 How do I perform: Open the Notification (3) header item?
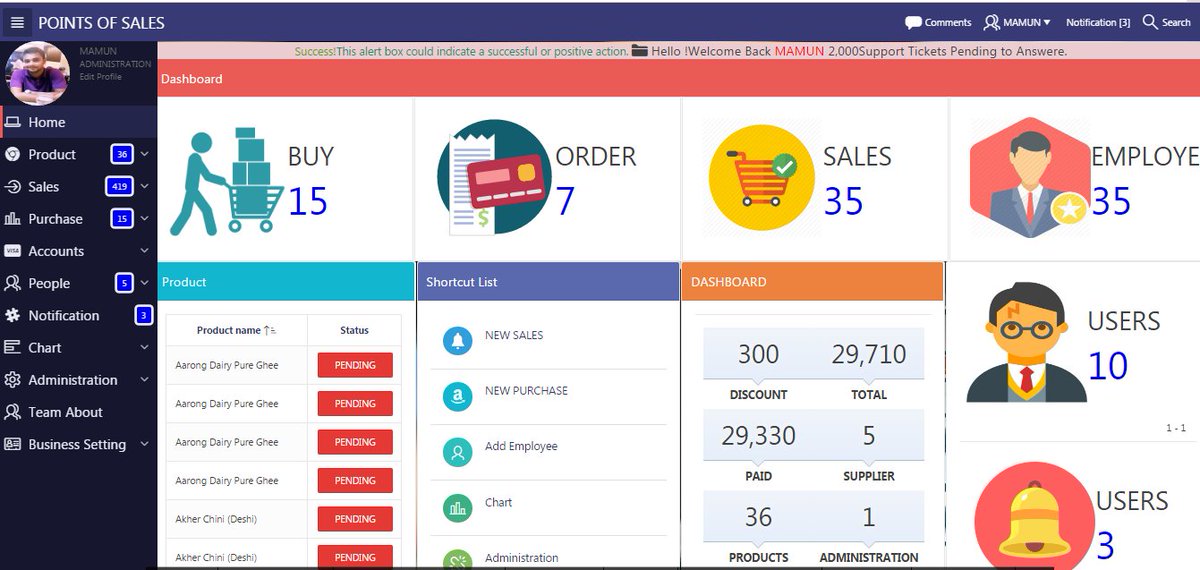click(1098, 22)
